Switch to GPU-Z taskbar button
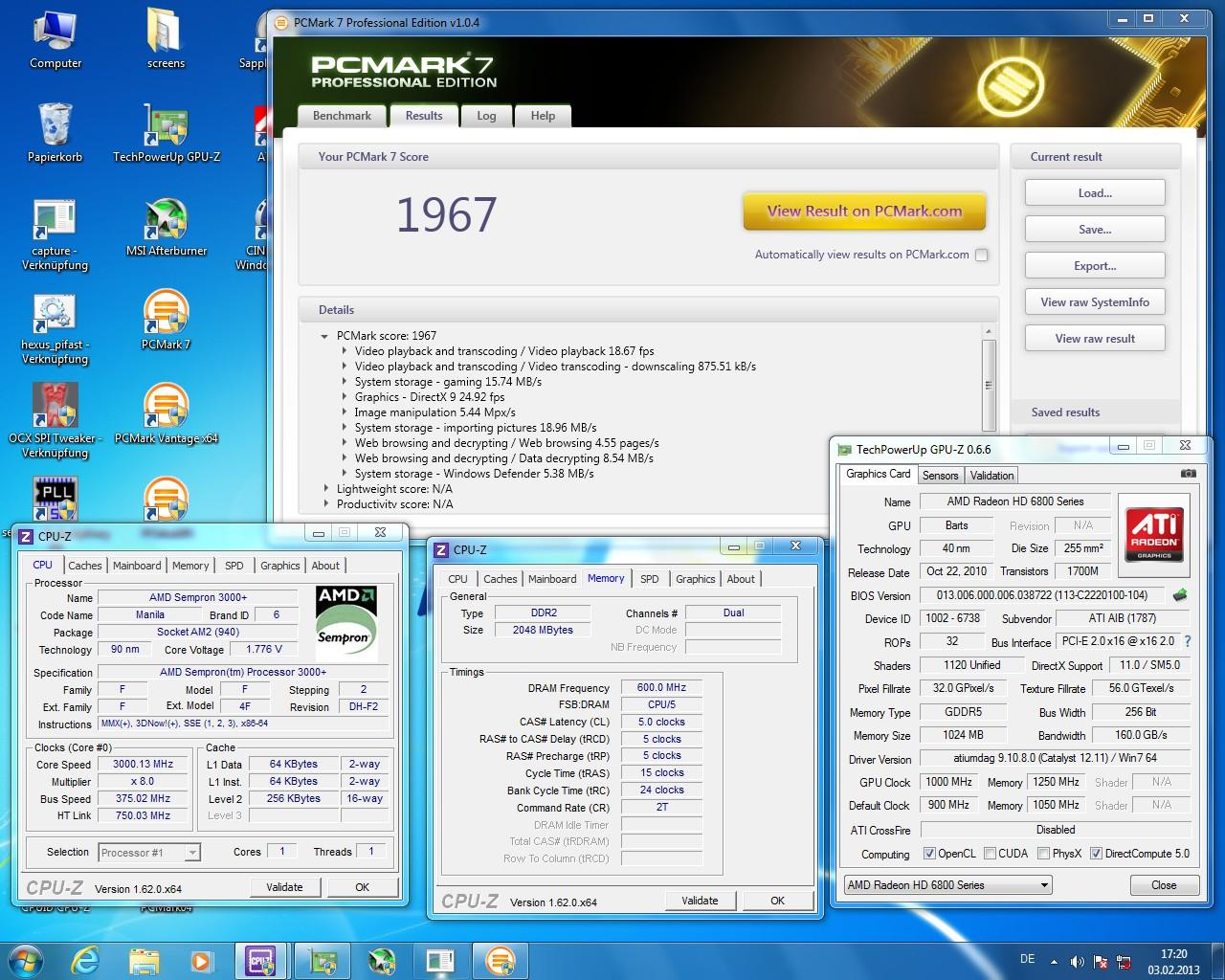The width and height of the screenshot is (1225, 980). click(x=323, y=960)
